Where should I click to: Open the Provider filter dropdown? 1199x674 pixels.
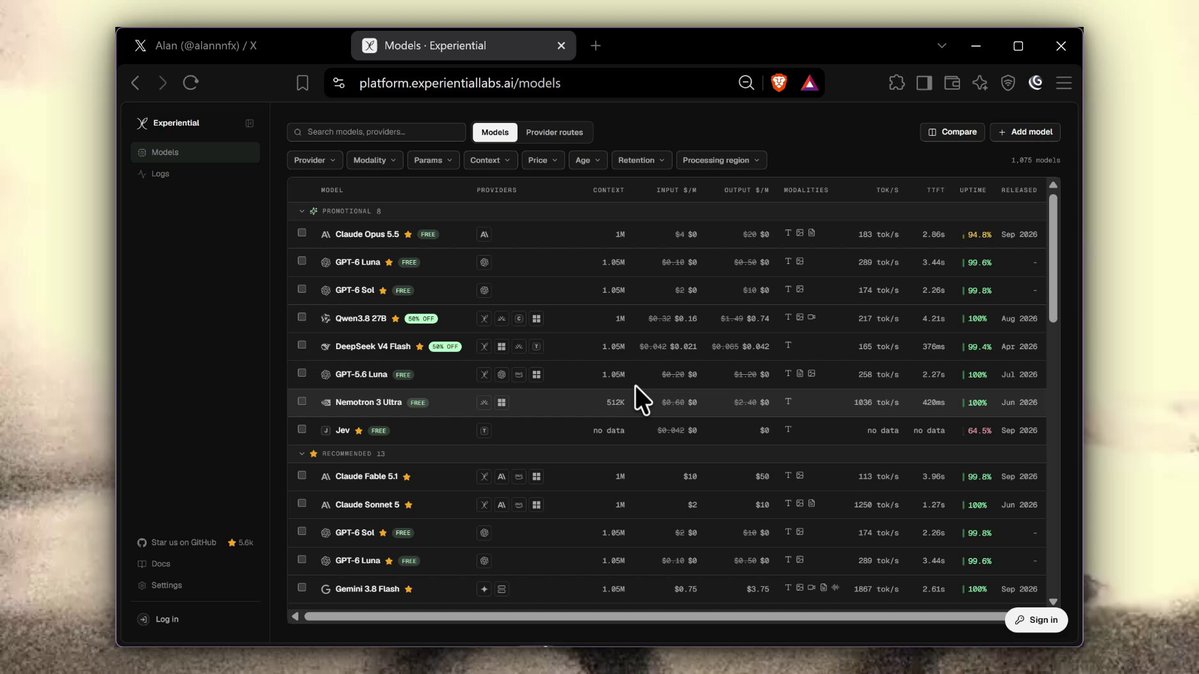[x=314, y=160]
